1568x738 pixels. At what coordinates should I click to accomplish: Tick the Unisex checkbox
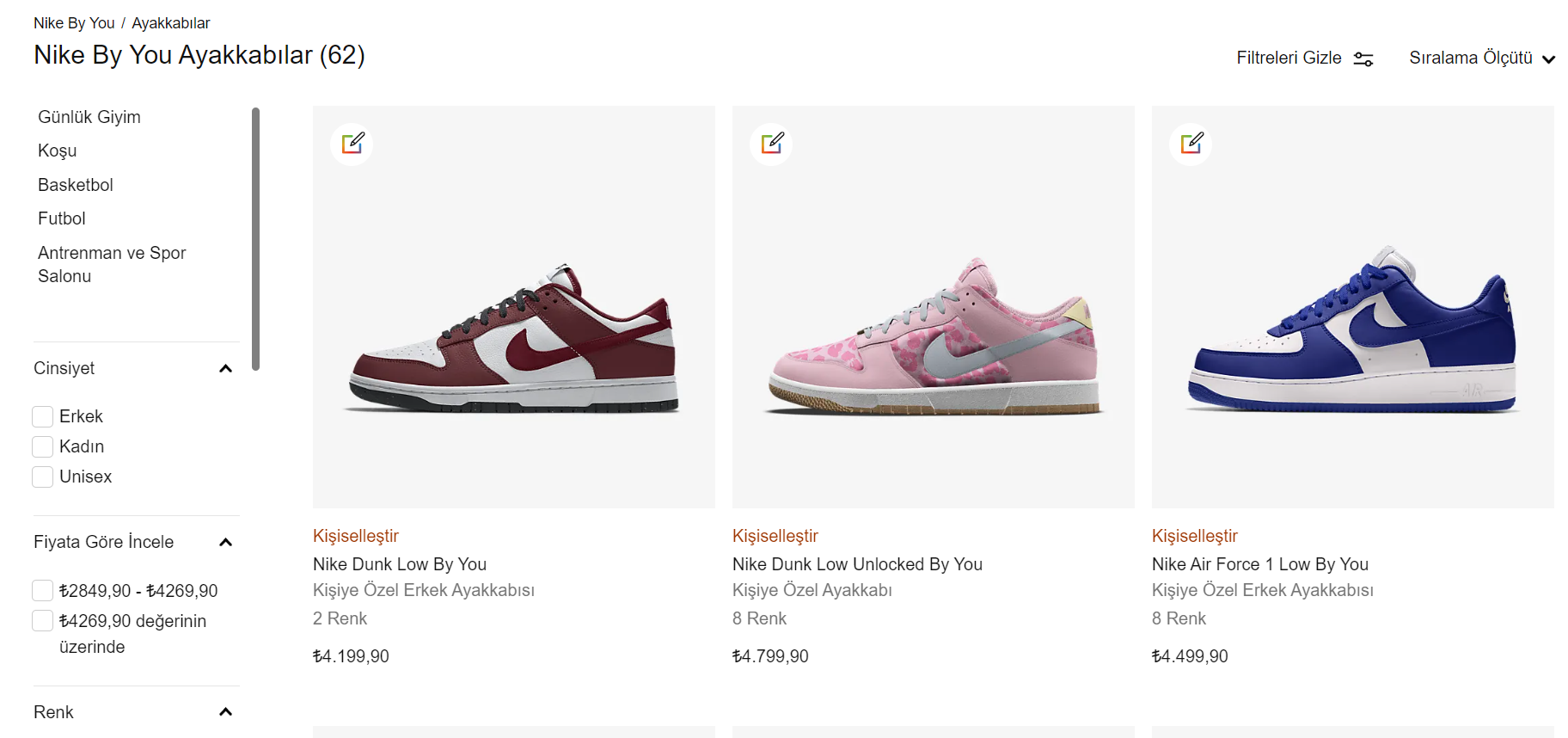coord(42,477)
